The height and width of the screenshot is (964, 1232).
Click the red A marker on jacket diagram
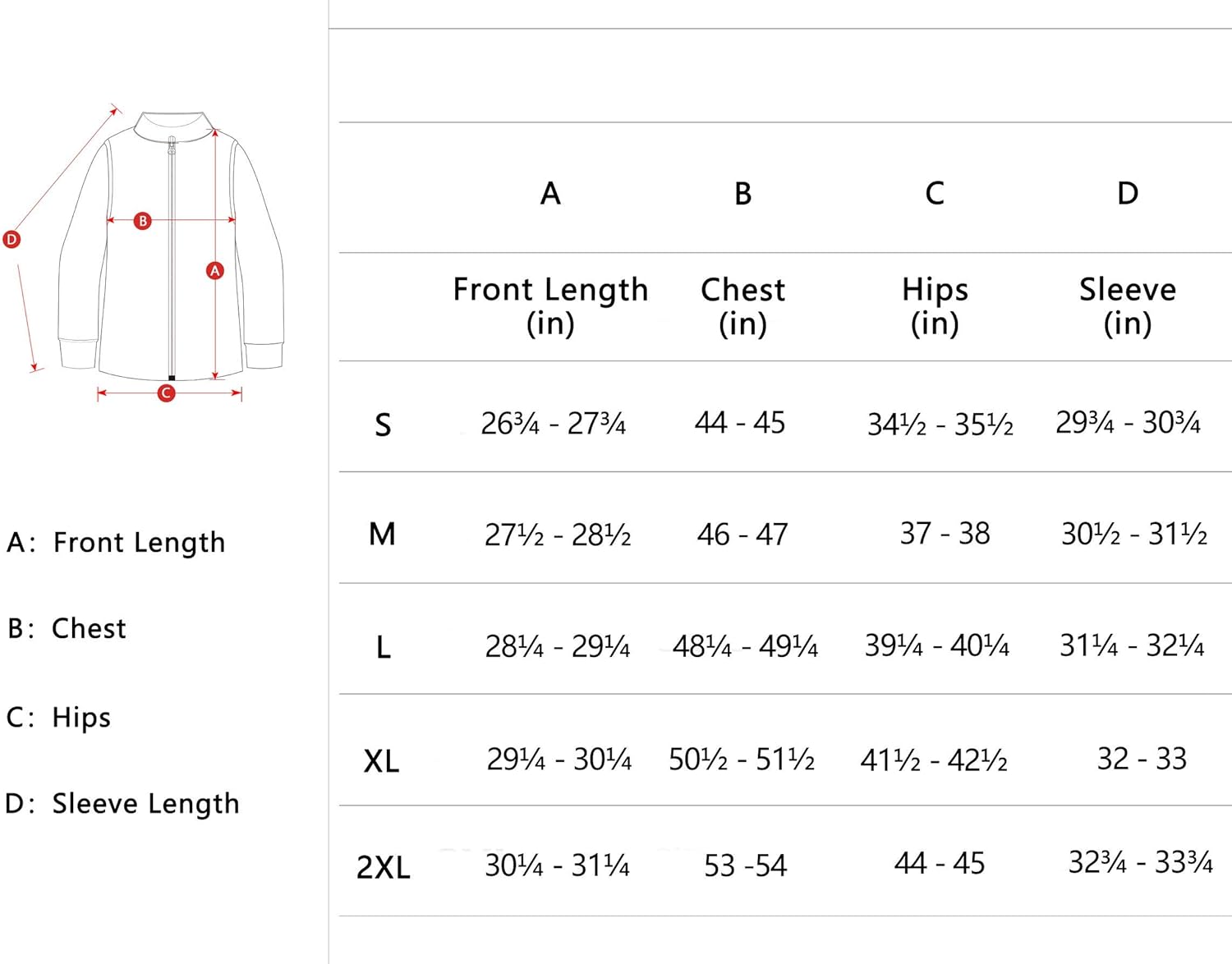[x=215, y=270]
